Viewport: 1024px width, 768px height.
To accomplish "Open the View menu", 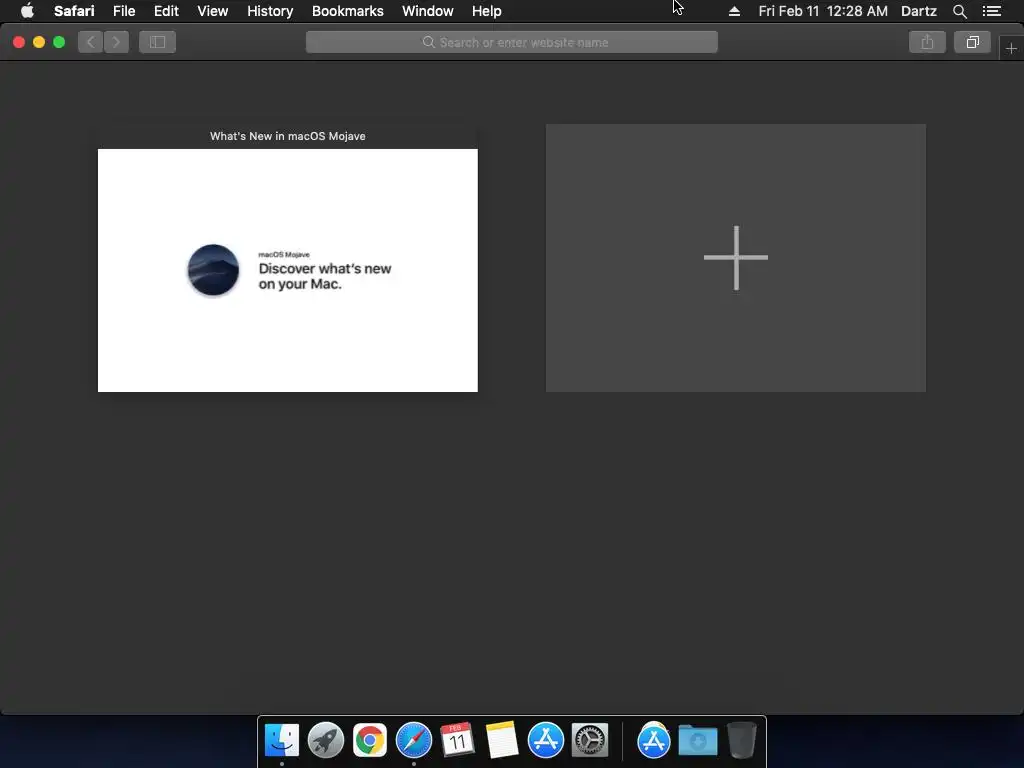I will tap(212, 11).
